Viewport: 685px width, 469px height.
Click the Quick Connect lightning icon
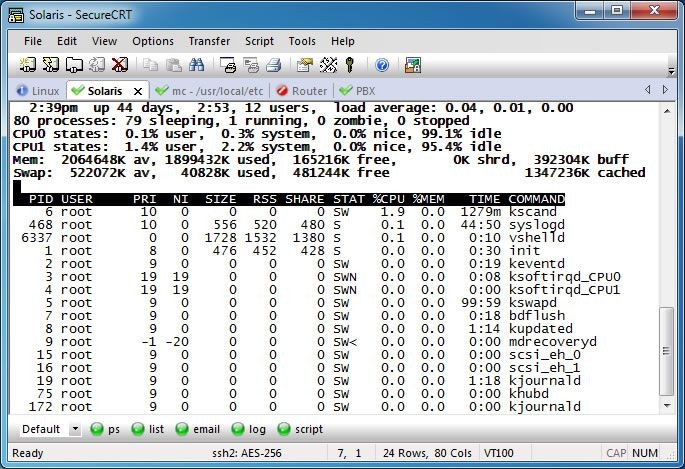[x=51, y=65]
